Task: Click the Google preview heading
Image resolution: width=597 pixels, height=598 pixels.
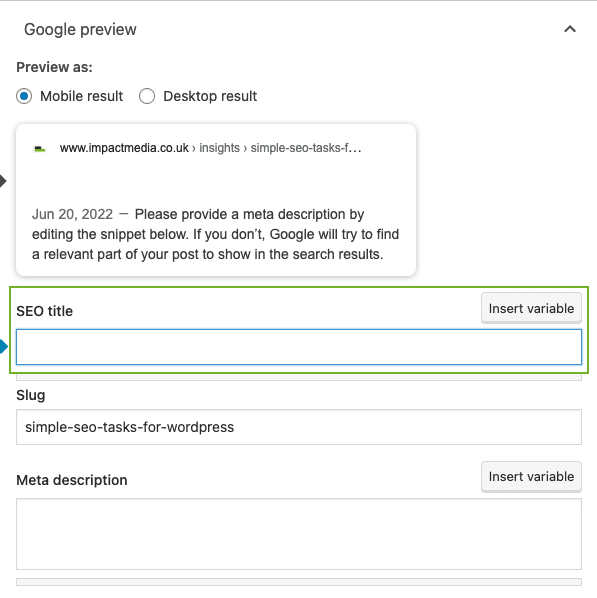Action: pos(80,29)
